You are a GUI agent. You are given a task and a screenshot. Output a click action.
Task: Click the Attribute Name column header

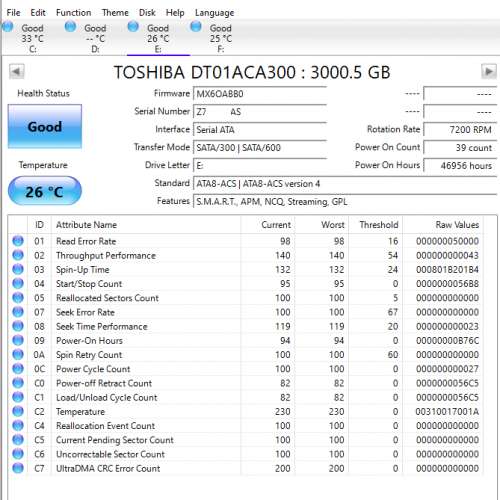pyautogui.click(x=146, y=225)
